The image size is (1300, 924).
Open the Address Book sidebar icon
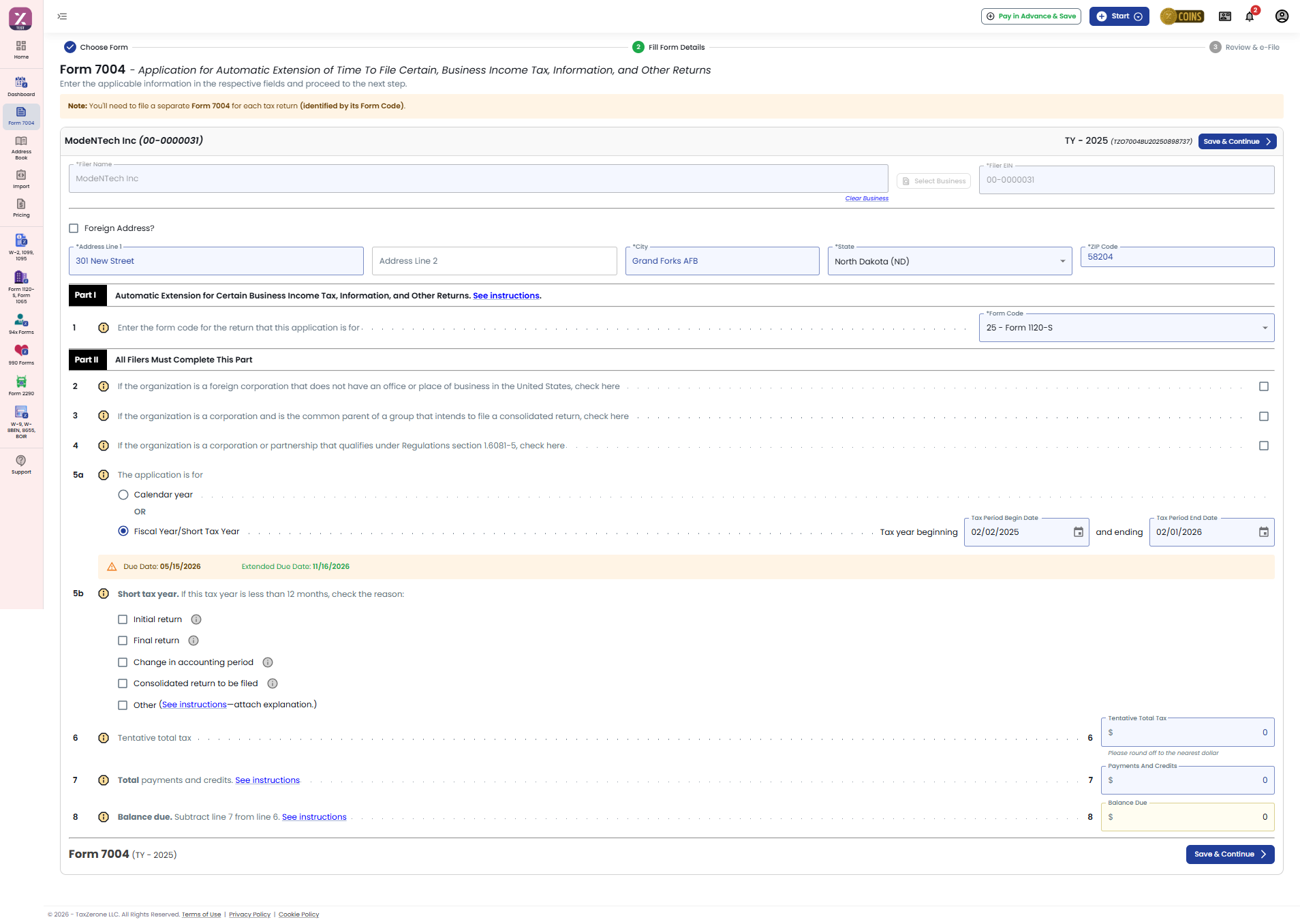(x=21, y=147)
